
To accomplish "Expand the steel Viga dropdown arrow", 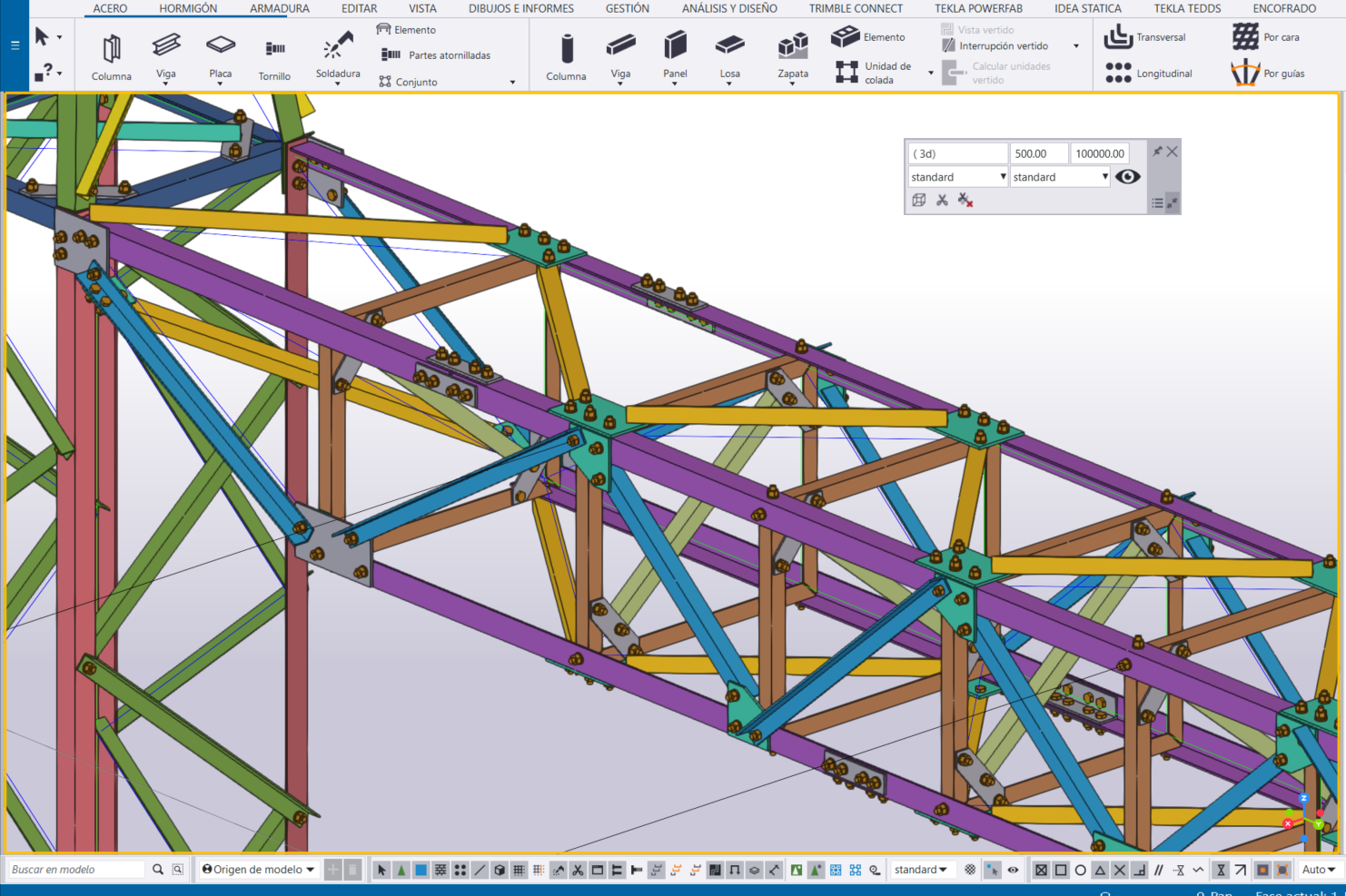I will pos(166,84).
